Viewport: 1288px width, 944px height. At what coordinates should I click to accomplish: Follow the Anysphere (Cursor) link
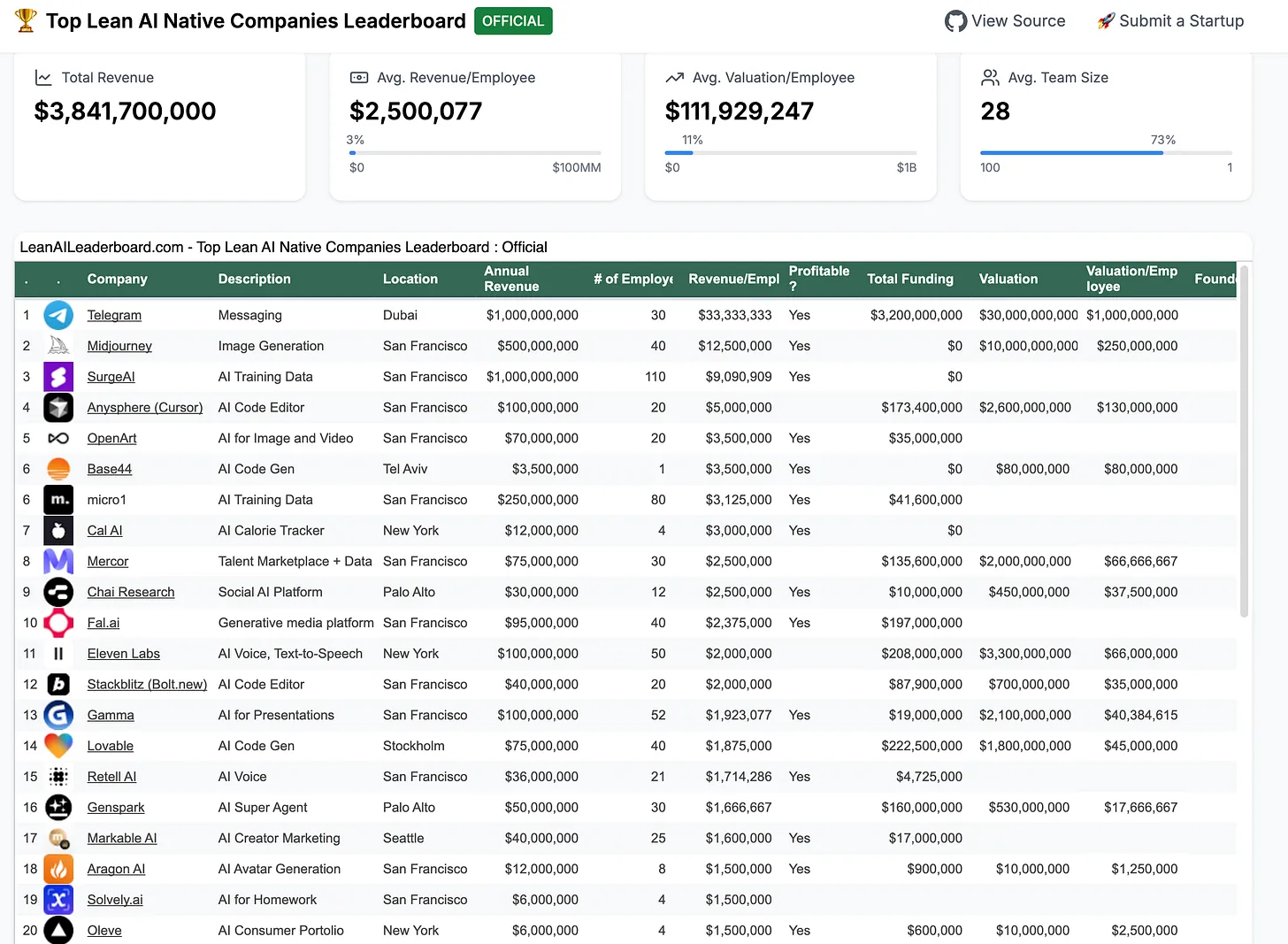[145, 408]
